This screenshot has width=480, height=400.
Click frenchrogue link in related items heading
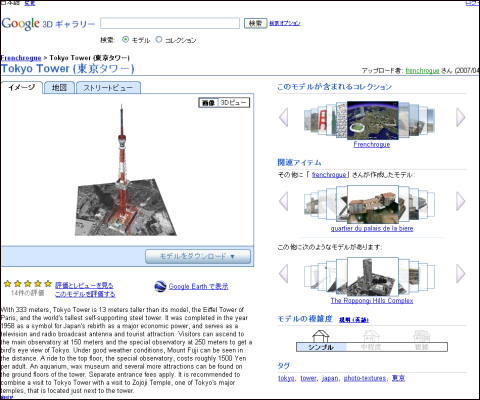(x=329, y=175)
